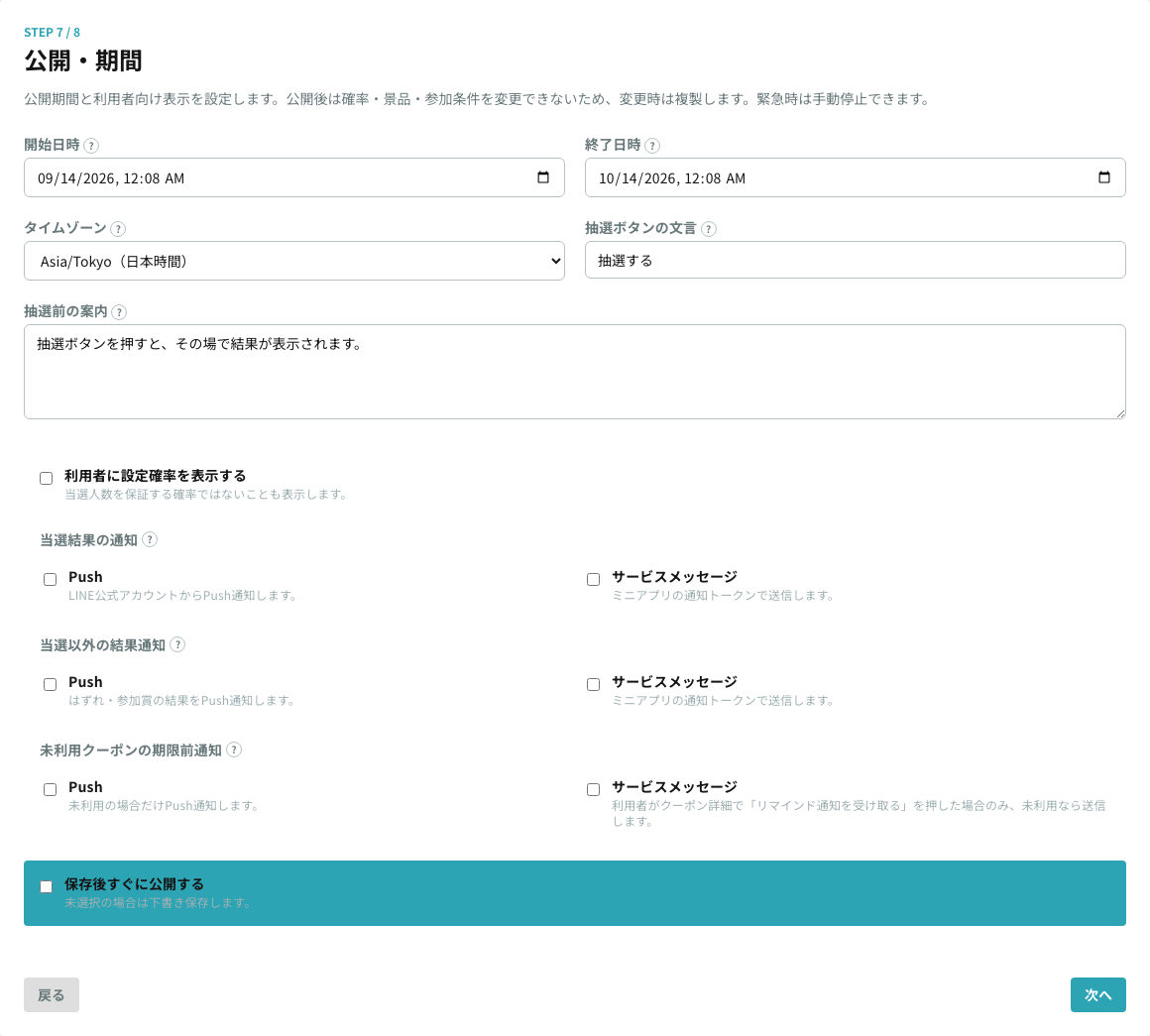This screenshot has height=1036, width=1150.
Task: Check Push under 当選結果の通知
Action: tap(50, 579)
